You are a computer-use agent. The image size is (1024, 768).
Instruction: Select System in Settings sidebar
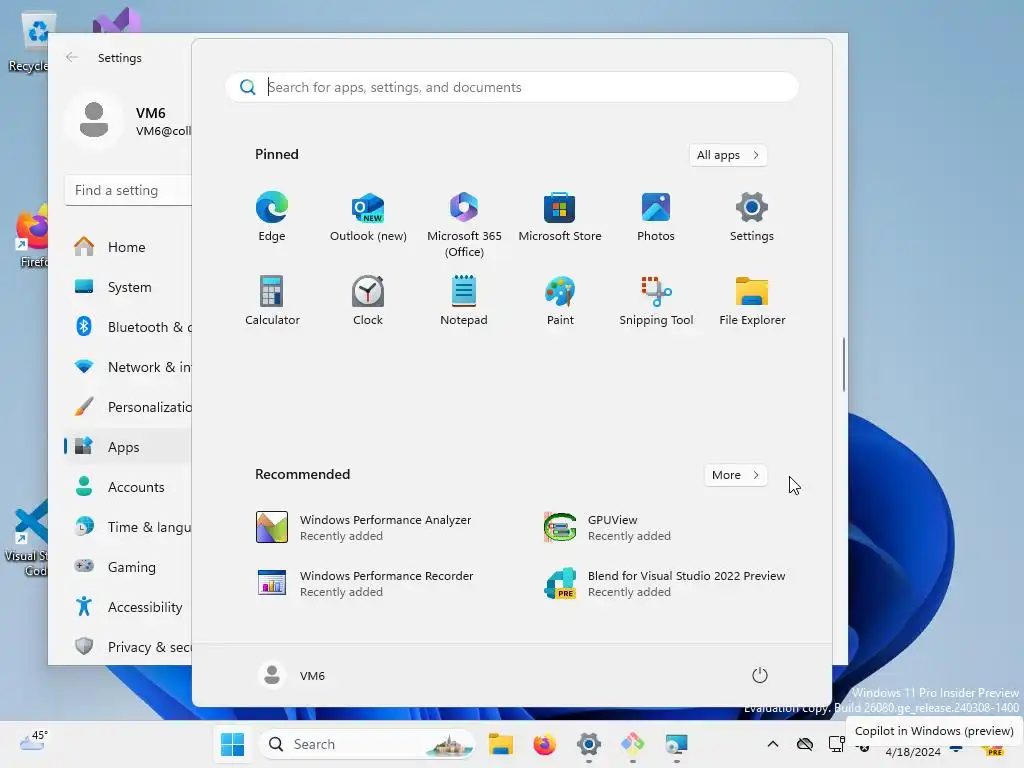[x=127, y=287]
